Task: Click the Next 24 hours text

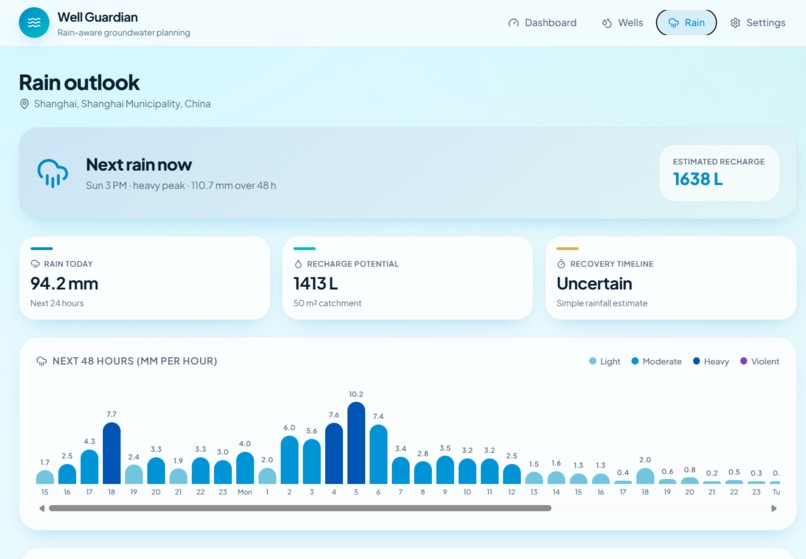Action: 57,303
